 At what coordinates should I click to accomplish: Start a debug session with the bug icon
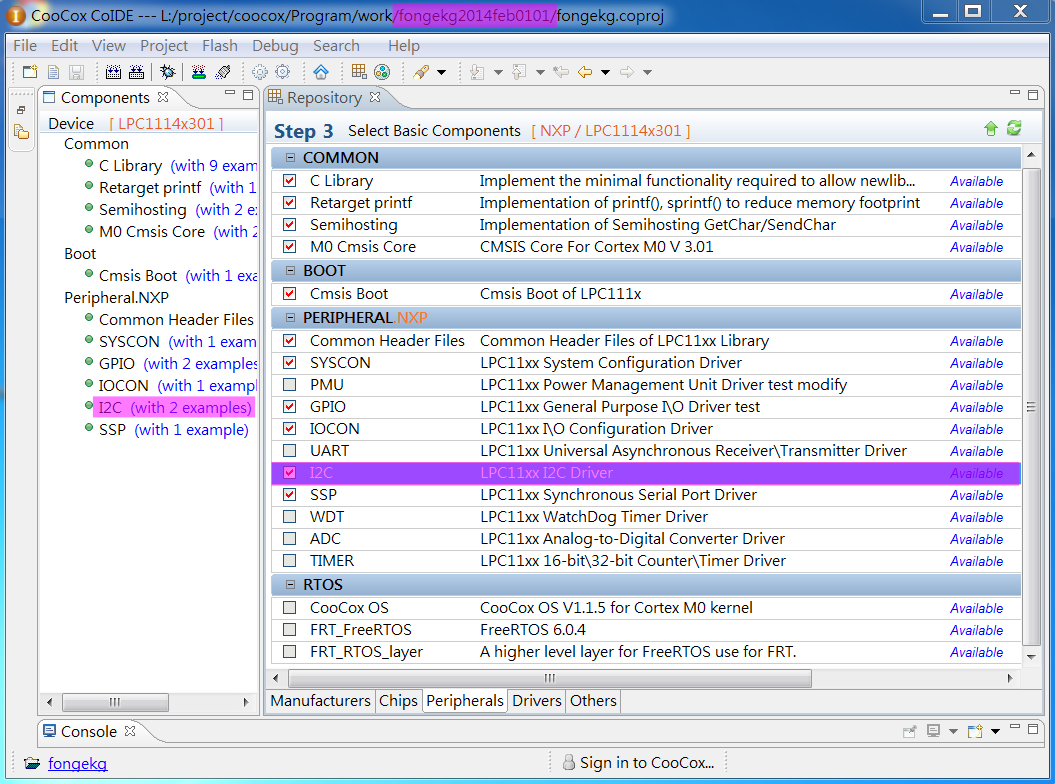[x=167, y=71]
